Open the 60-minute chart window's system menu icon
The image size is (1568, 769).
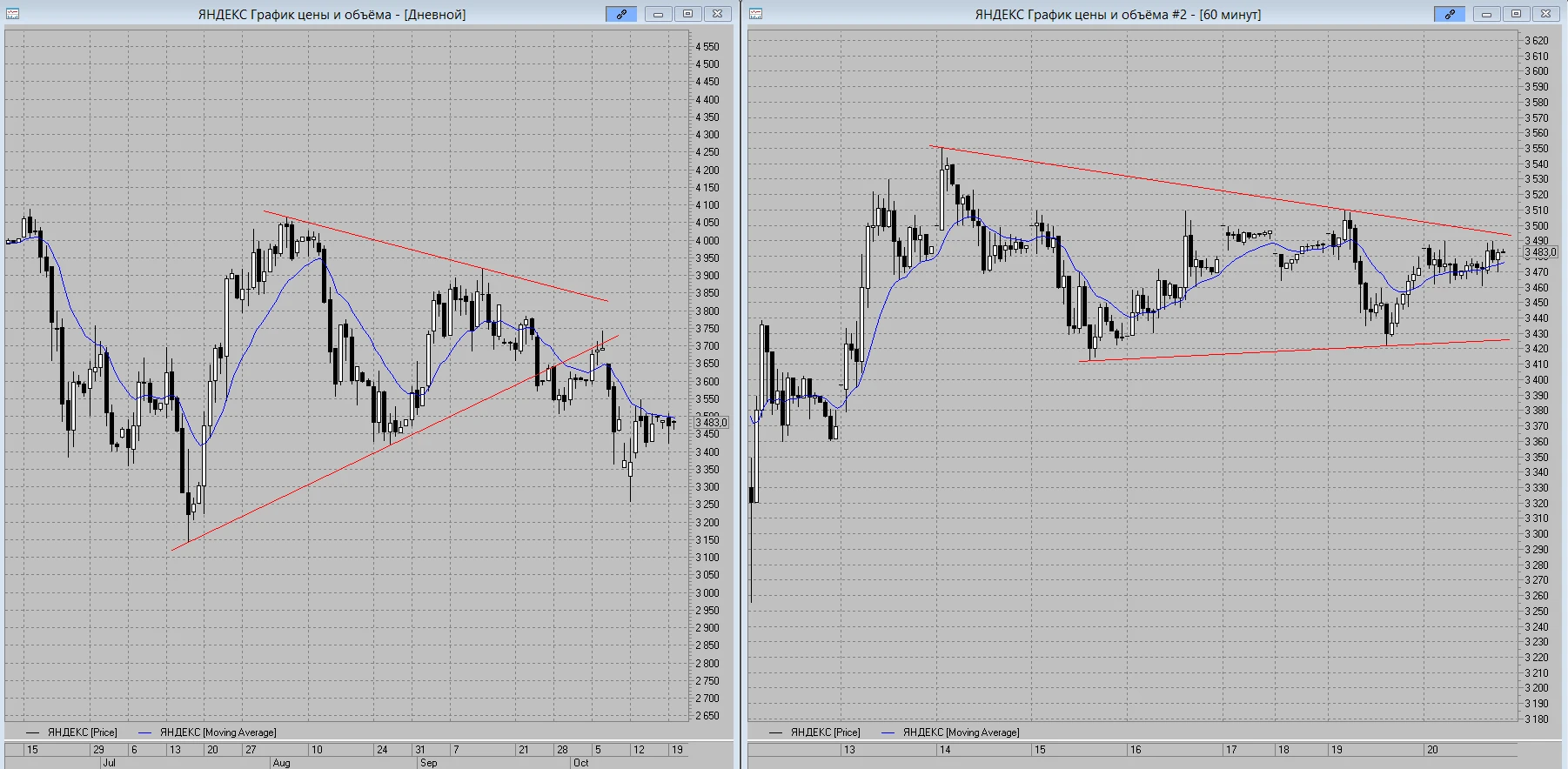pos(756,14)
